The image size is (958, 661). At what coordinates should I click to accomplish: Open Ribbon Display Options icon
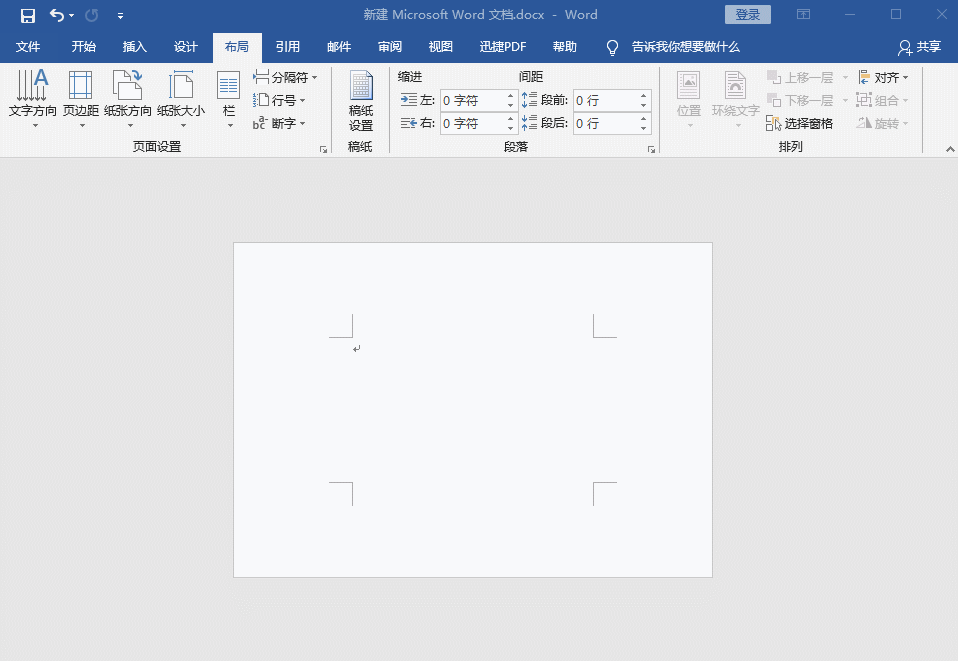[x=803, y=14]
